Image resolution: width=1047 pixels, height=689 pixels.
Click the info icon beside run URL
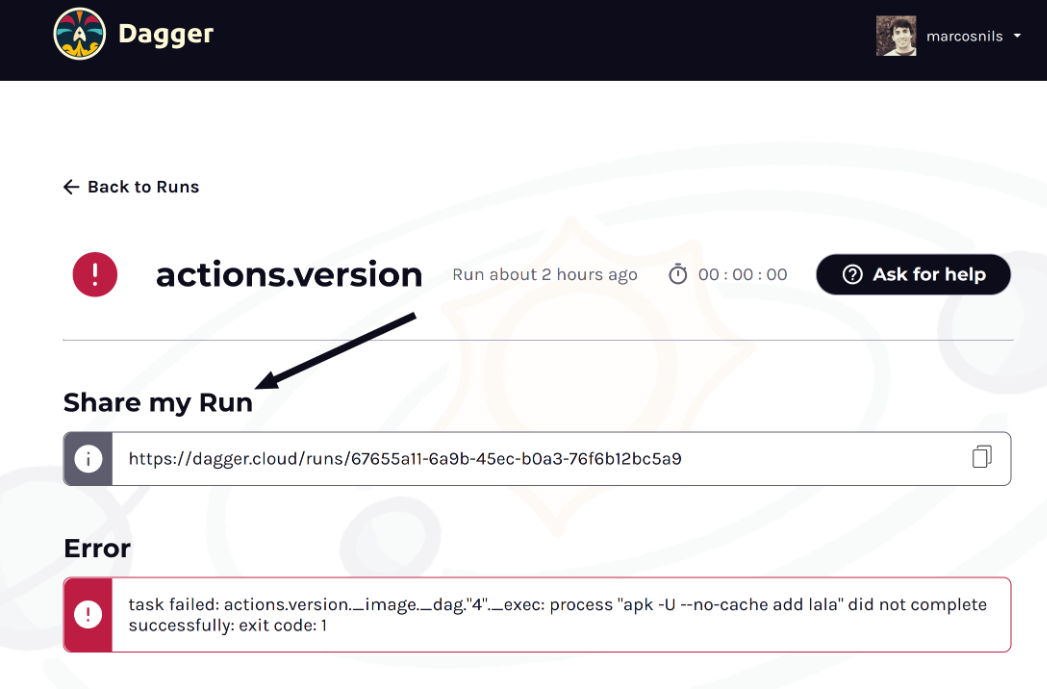(88, 459)
